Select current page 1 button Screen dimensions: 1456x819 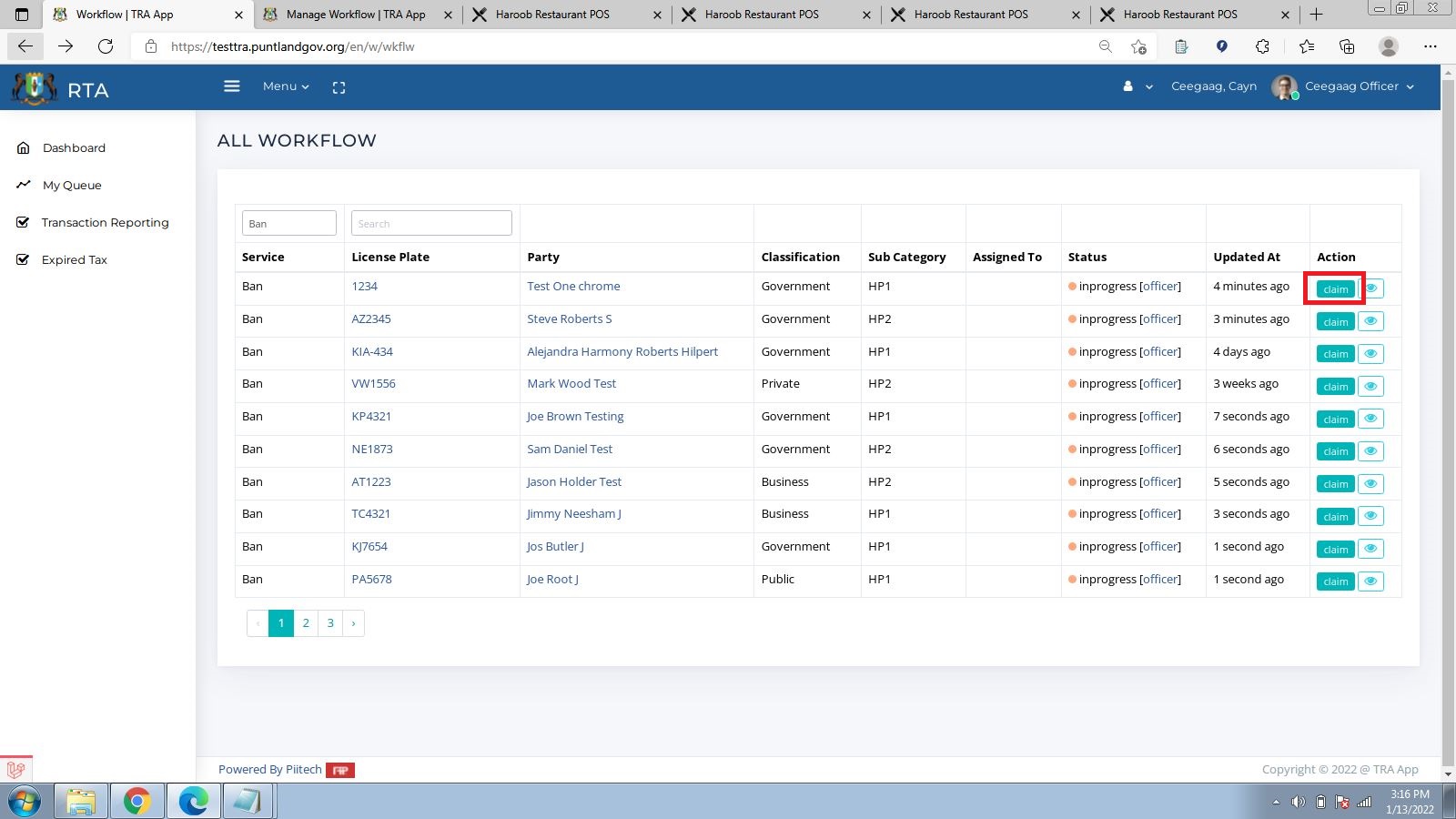click(x=281, y=623)
